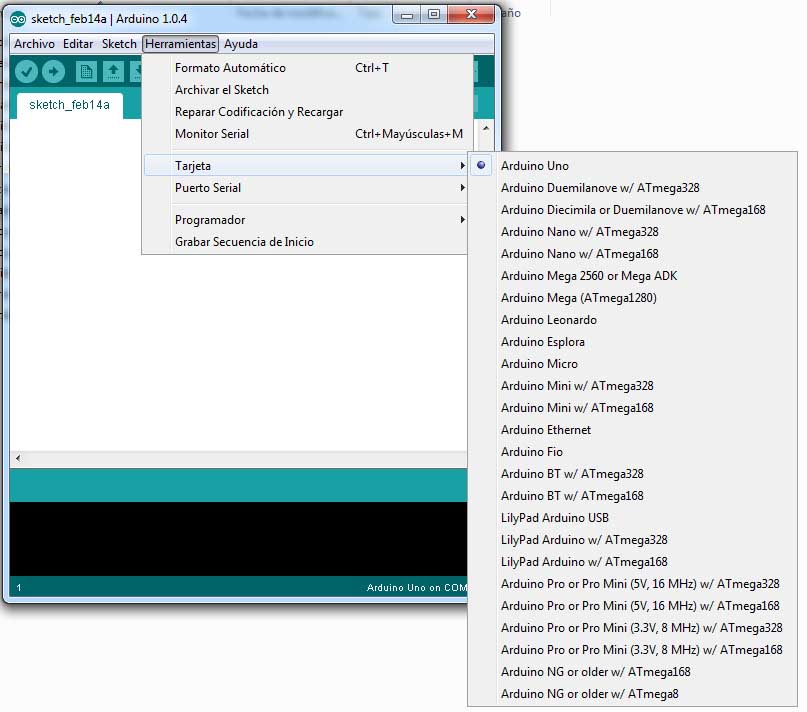Click the Upload (right arrow) toolbar icon
Image resolution: width=807 pixels, height=712 pixels.
coord(54,72)
